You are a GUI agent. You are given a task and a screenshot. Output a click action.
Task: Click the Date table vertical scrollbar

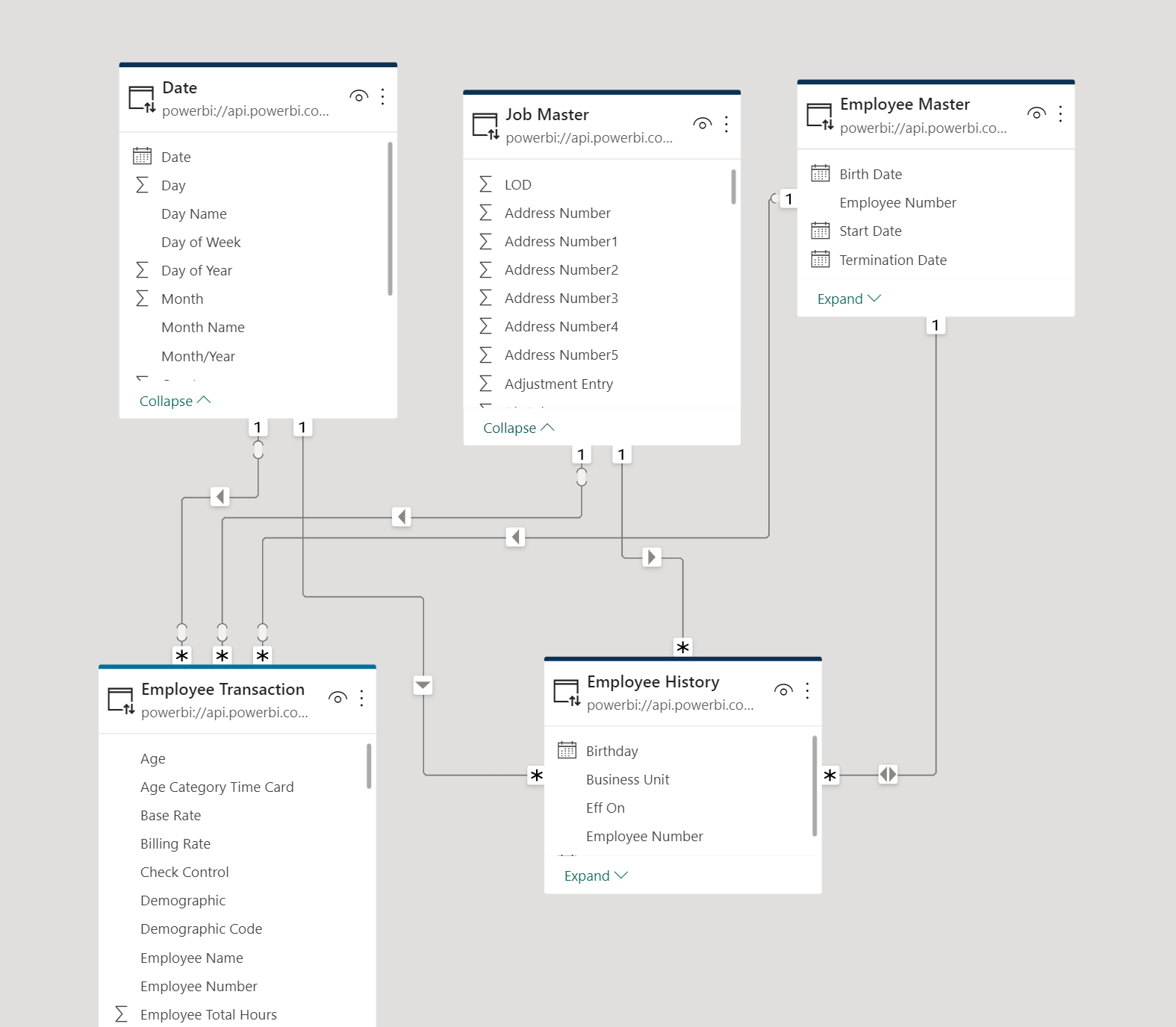click(390, 219)
